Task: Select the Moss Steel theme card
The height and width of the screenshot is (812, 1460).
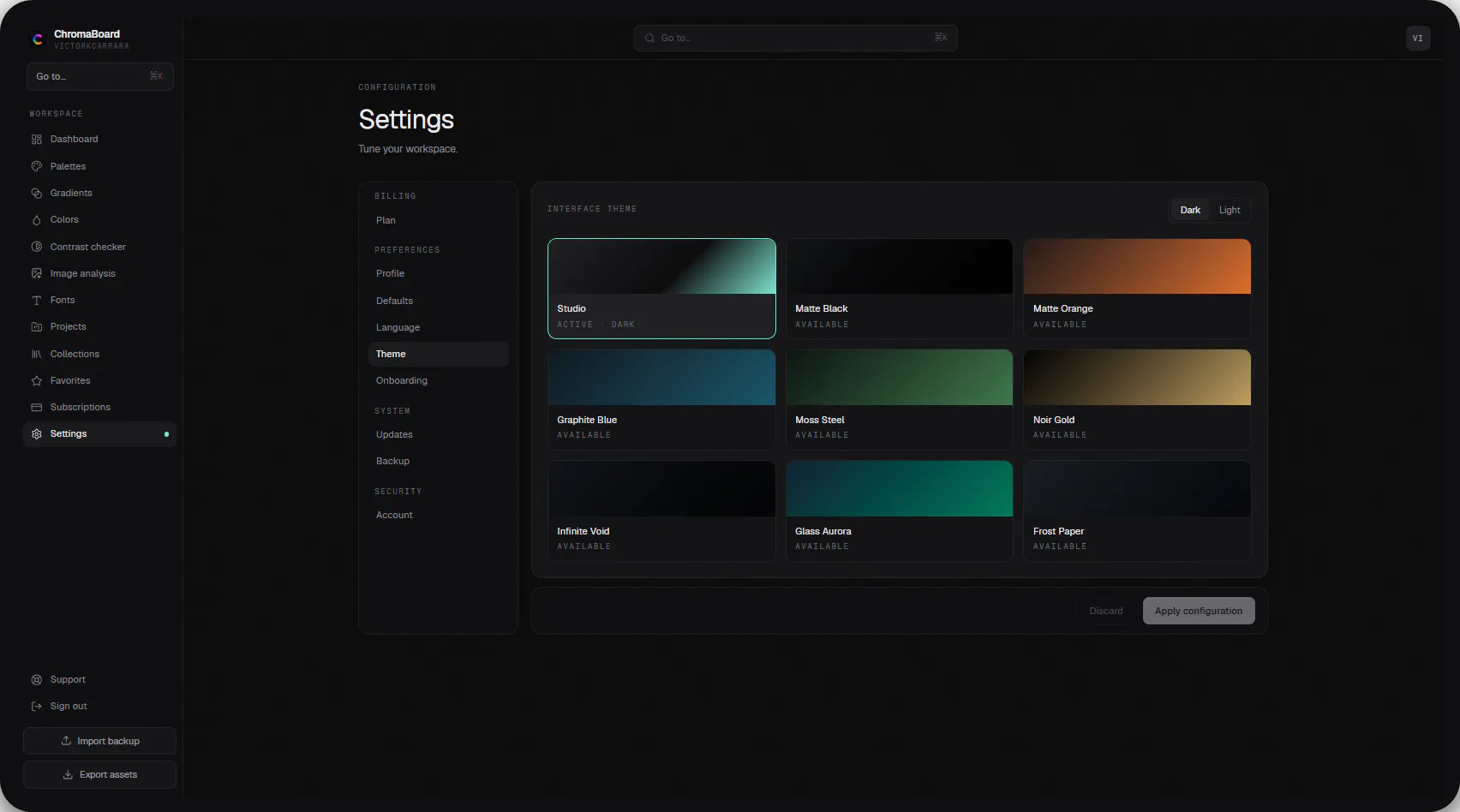Action: pos(899,399)
